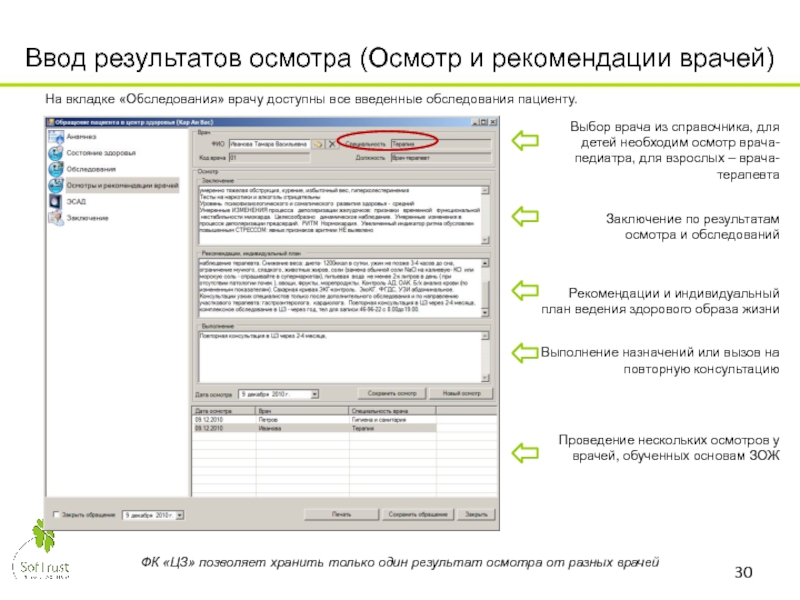Open the Состояние здоровья section icon
Screen dimensions: 800x600
pyautogui.click(x=56, y=153)
